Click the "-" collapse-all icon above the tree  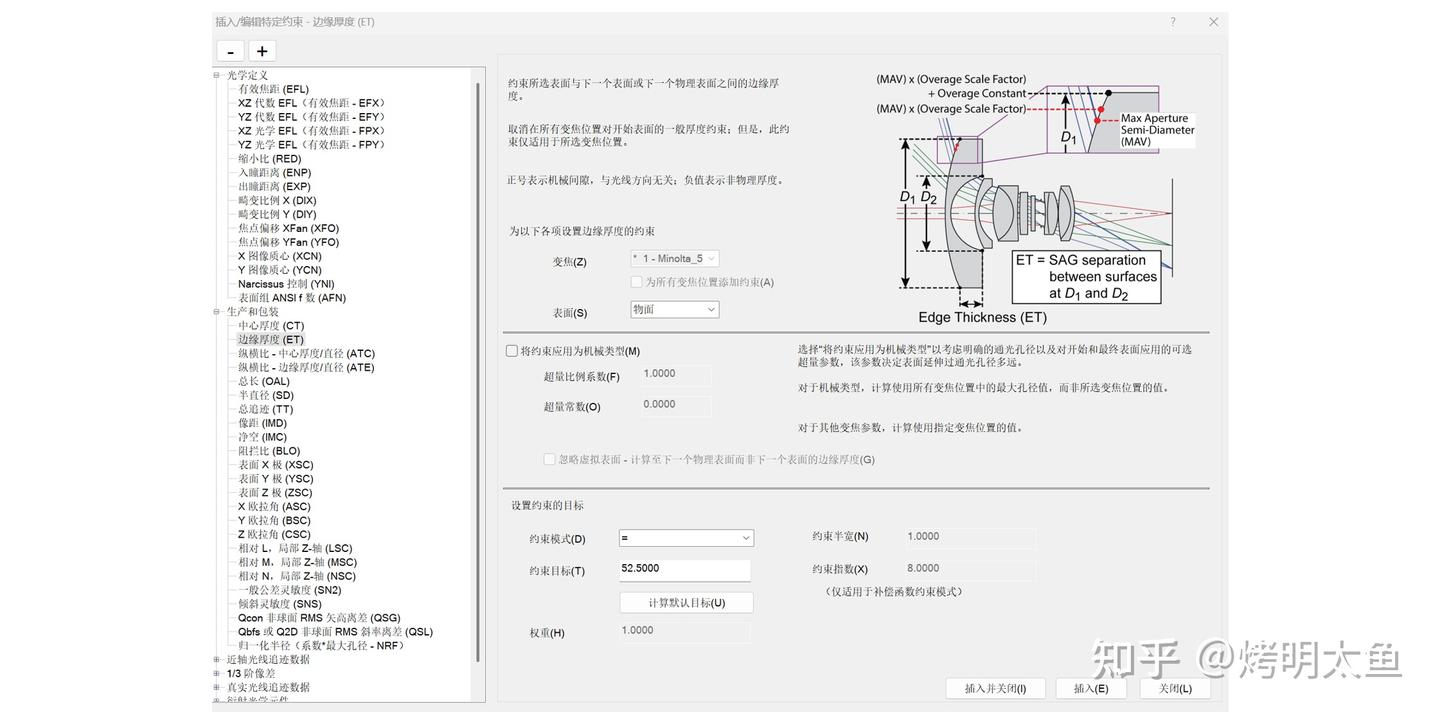[x=229, y=49]
